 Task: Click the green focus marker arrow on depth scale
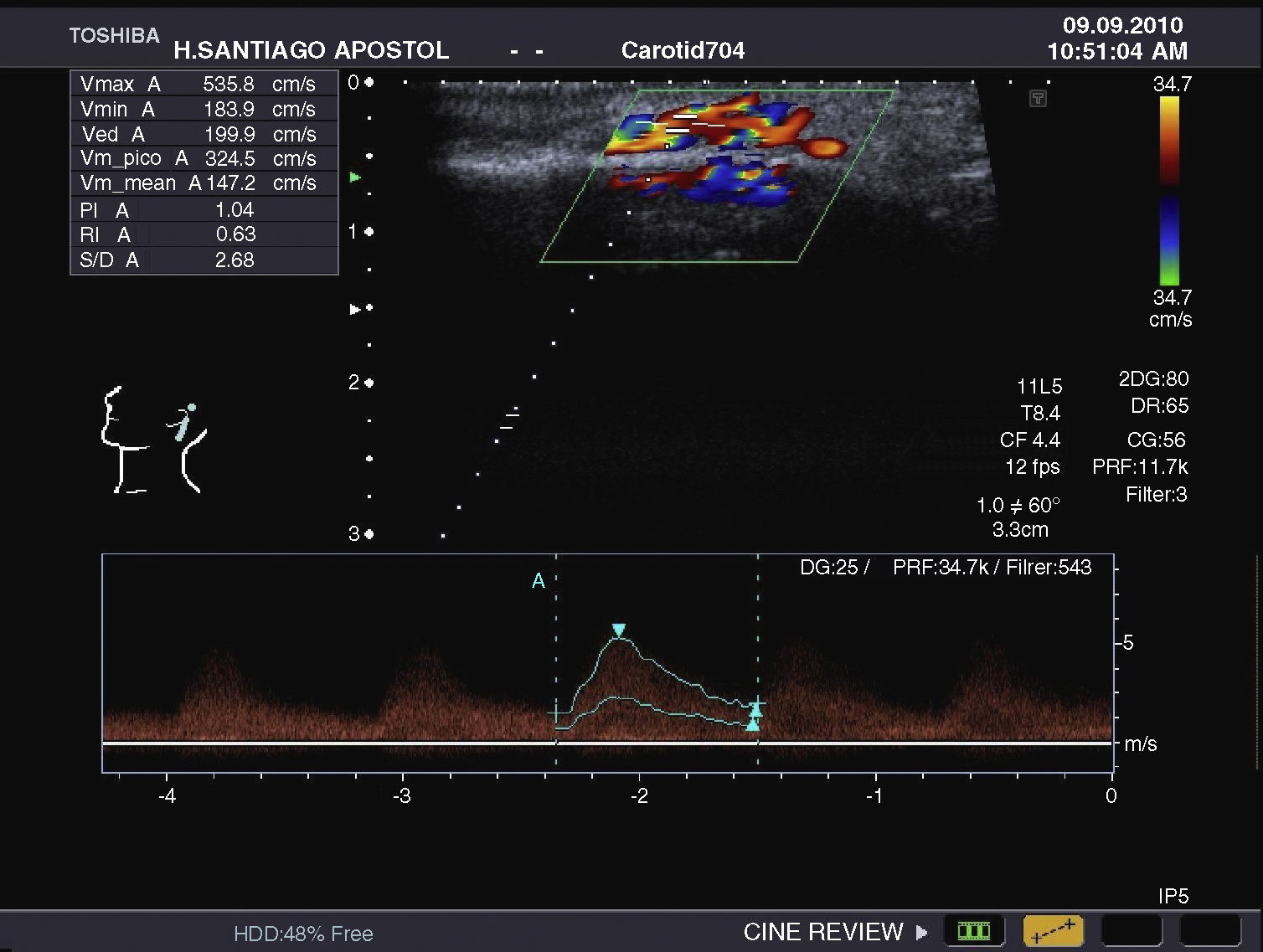pos(355,178)
